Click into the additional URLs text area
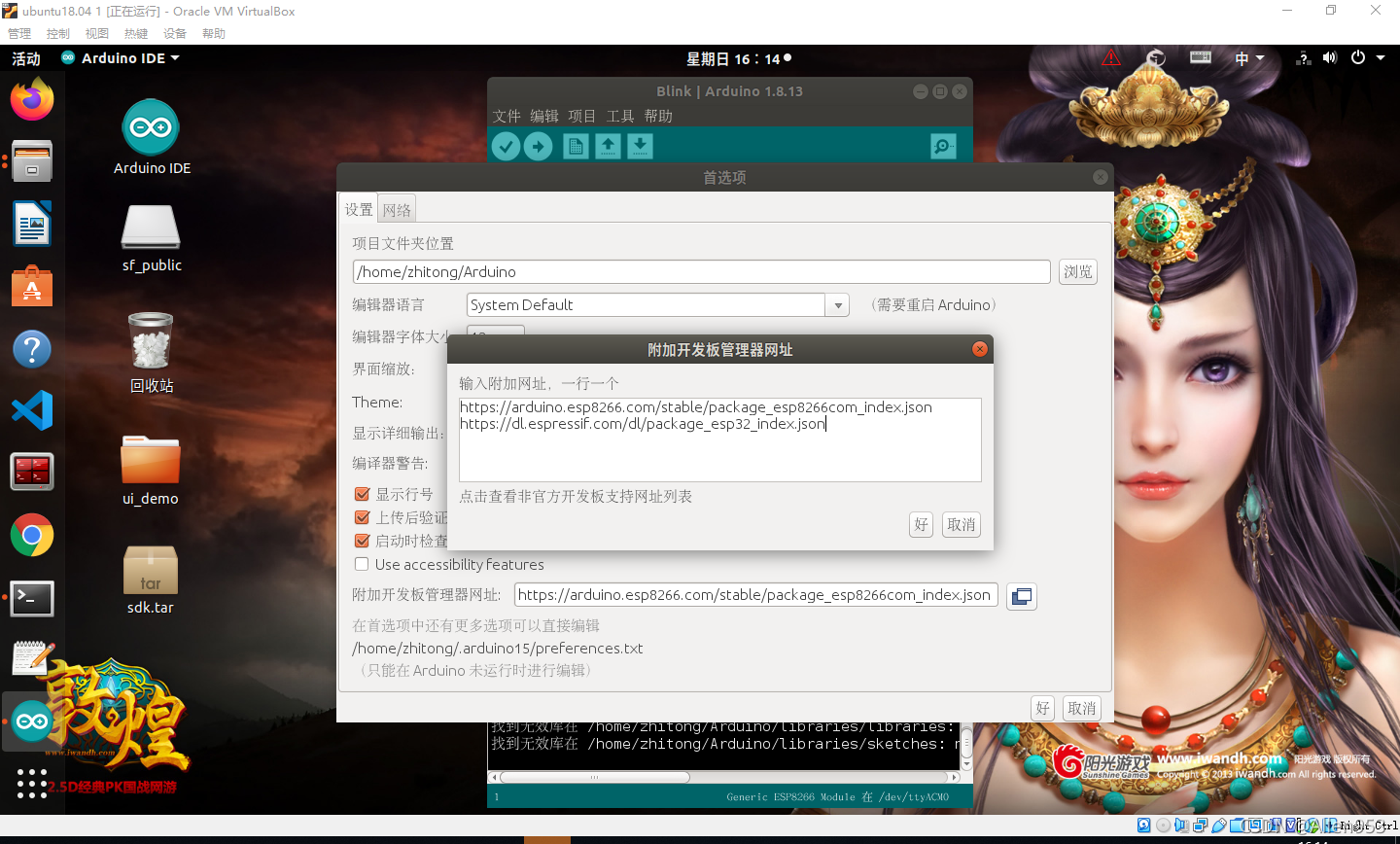This screenshot has height=844, width=1400. pyautogui.click(x=720, y=440)
